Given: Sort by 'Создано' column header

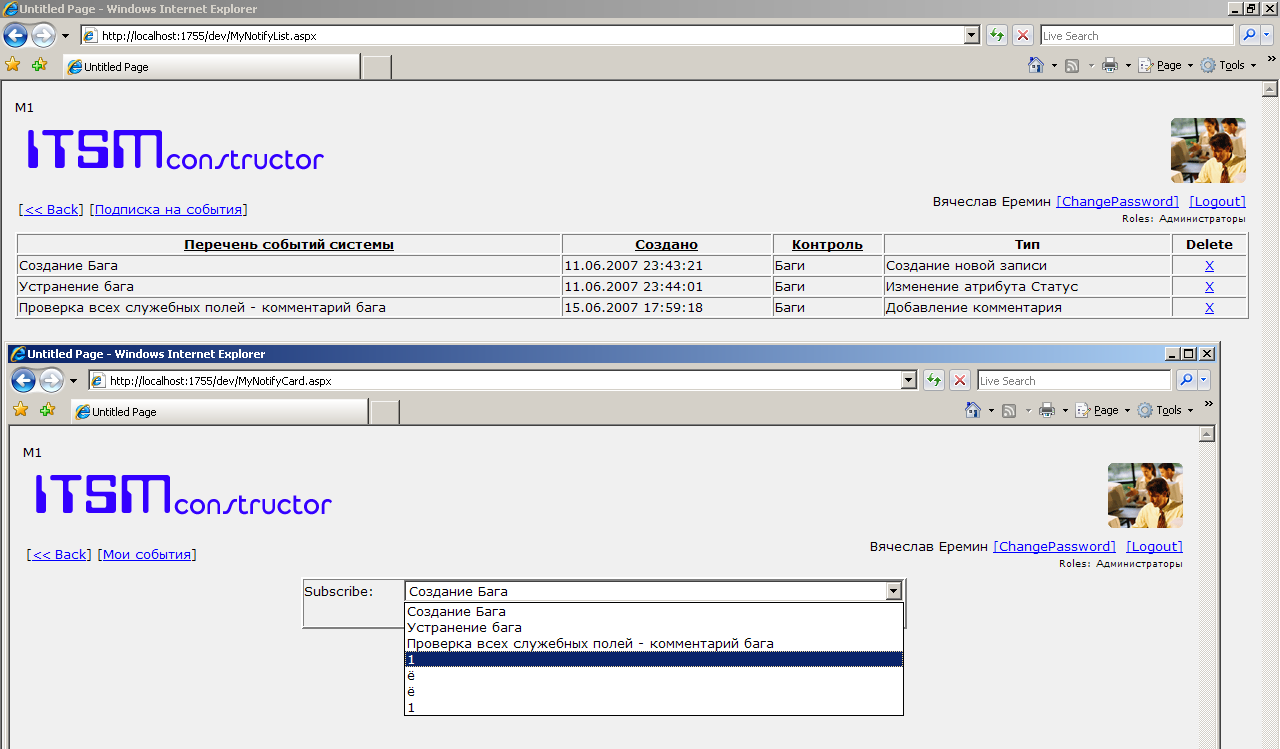Looking at the screenshot, I should click(x=667, y=244).
